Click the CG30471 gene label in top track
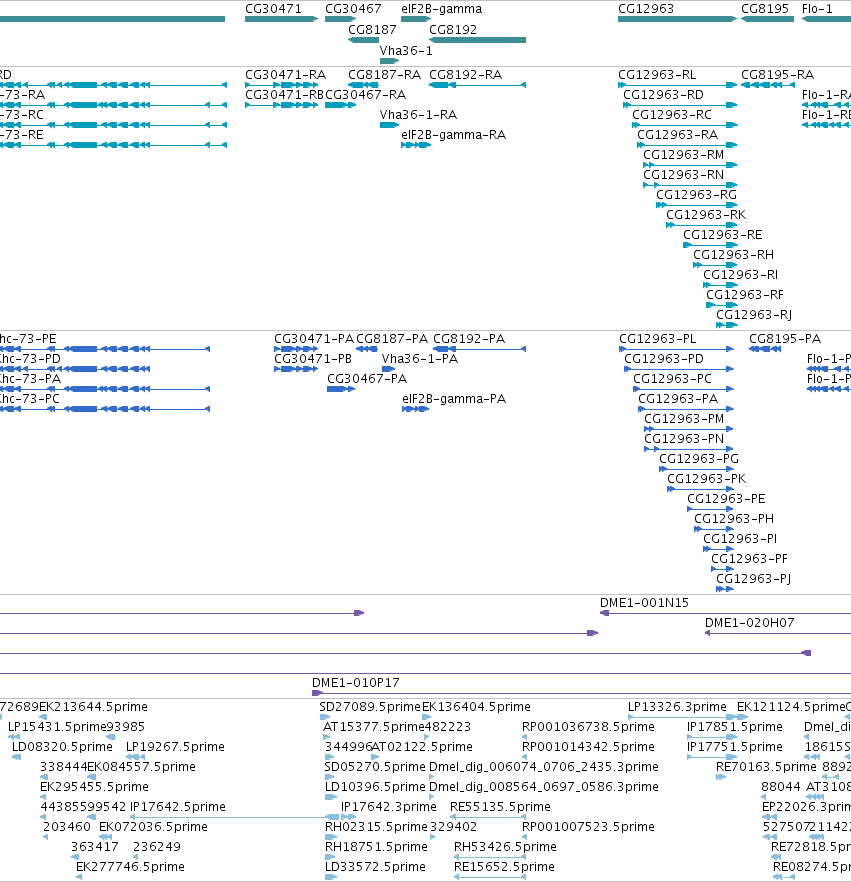 tap(273, 9)
